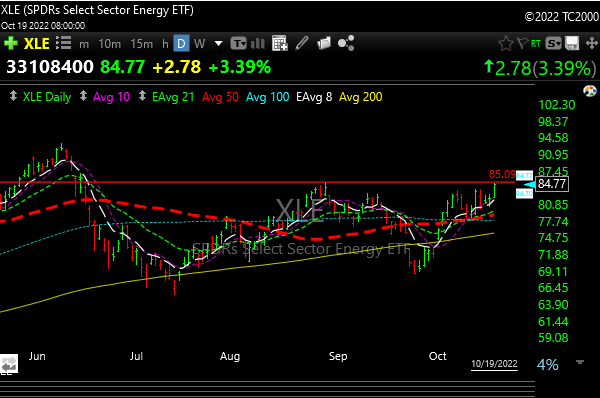600x398 pixels.
Task: Click the swap arrows icon at chart bottom-left
Action: [9, 364]
